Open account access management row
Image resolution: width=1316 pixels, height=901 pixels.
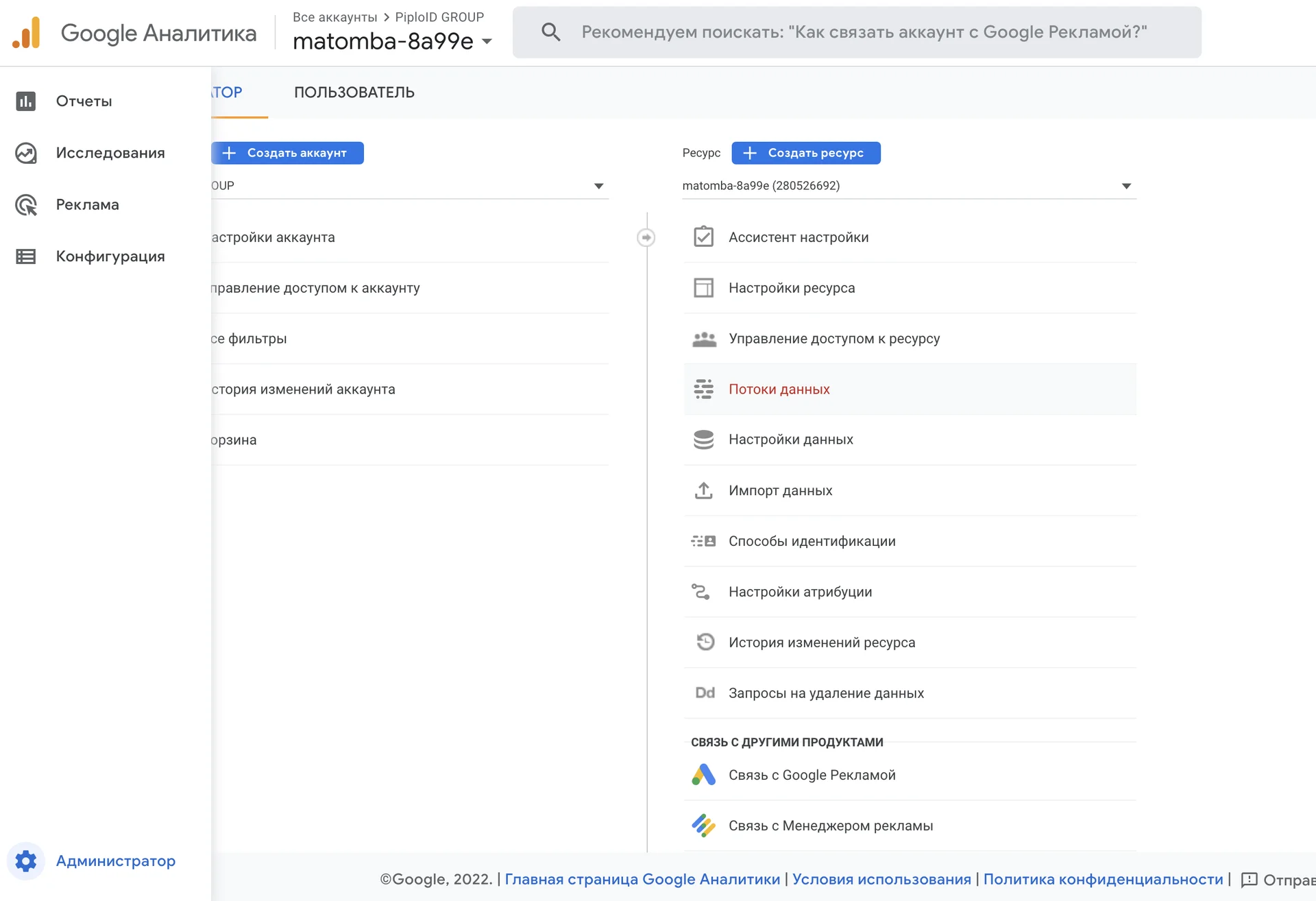410,288
